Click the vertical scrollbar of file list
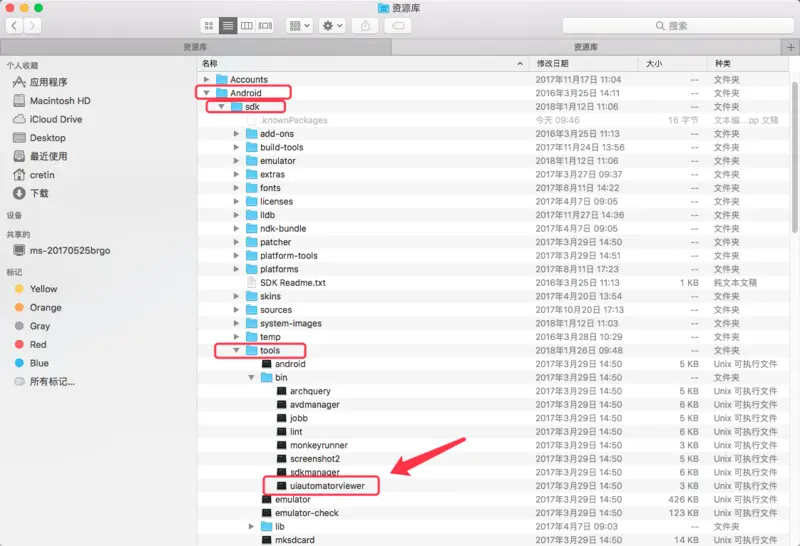 pos(795,157)
